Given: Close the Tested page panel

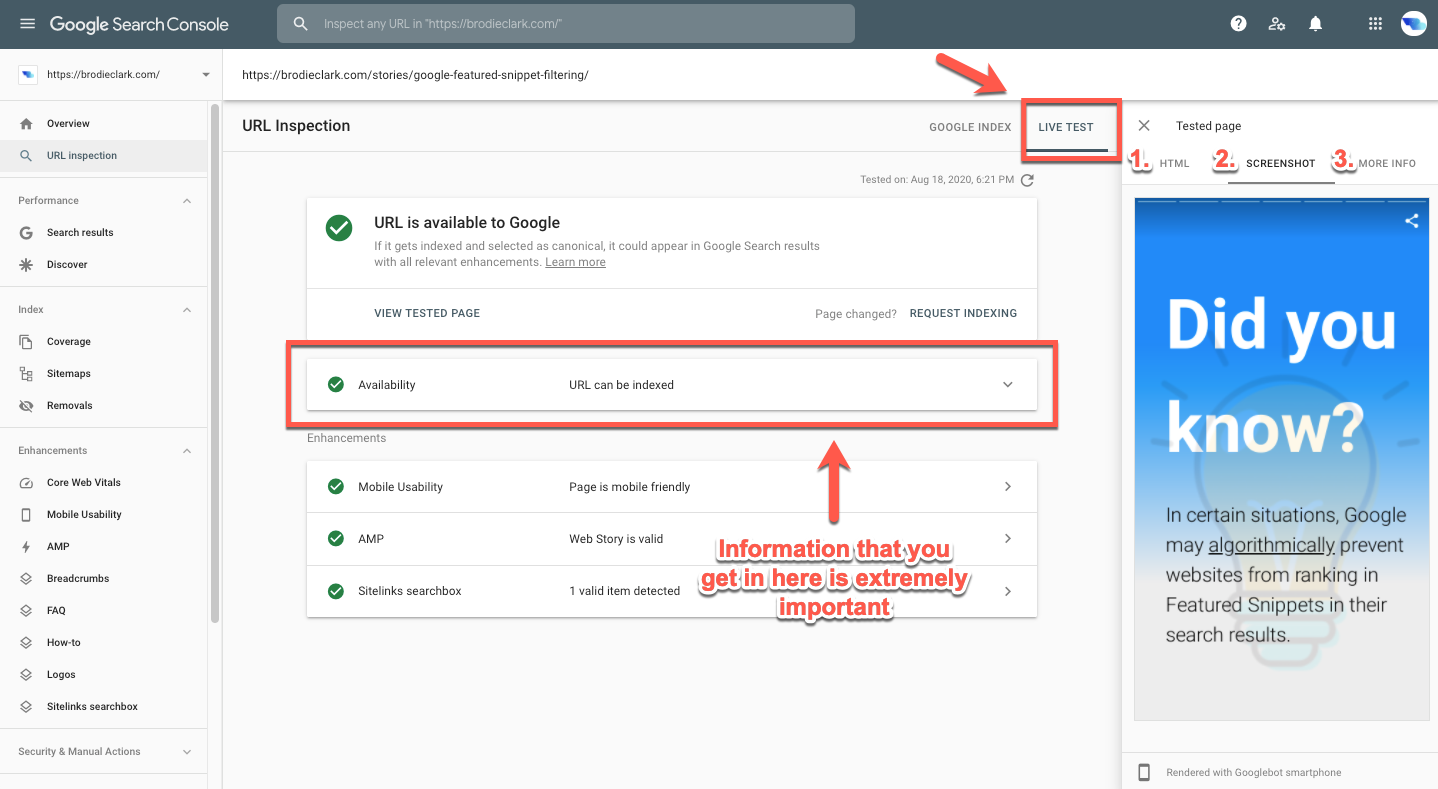Looking at the screenshot, I should point(1143,125).
